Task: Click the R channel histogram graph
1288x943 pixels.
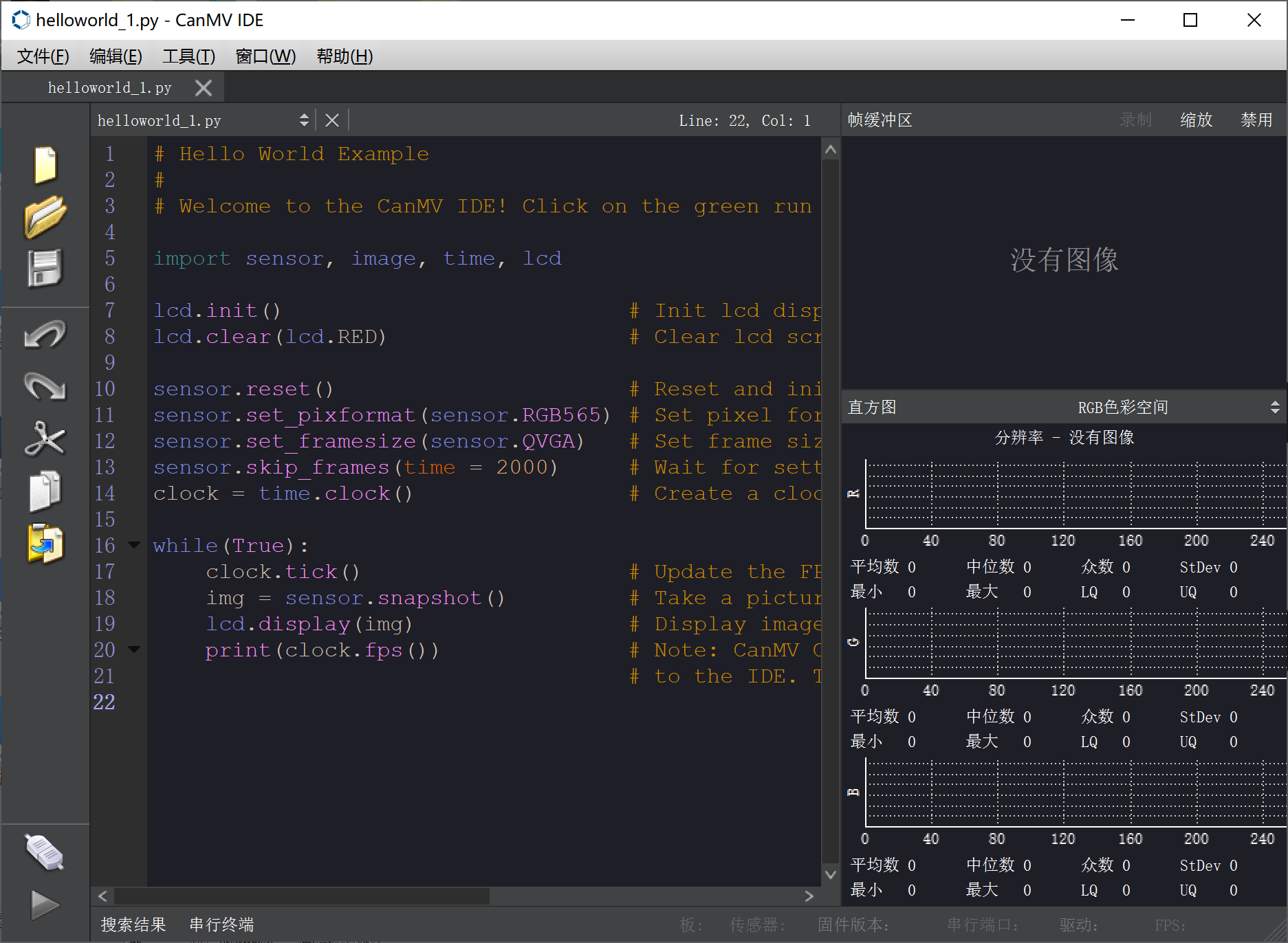Action: (1076, 493)
